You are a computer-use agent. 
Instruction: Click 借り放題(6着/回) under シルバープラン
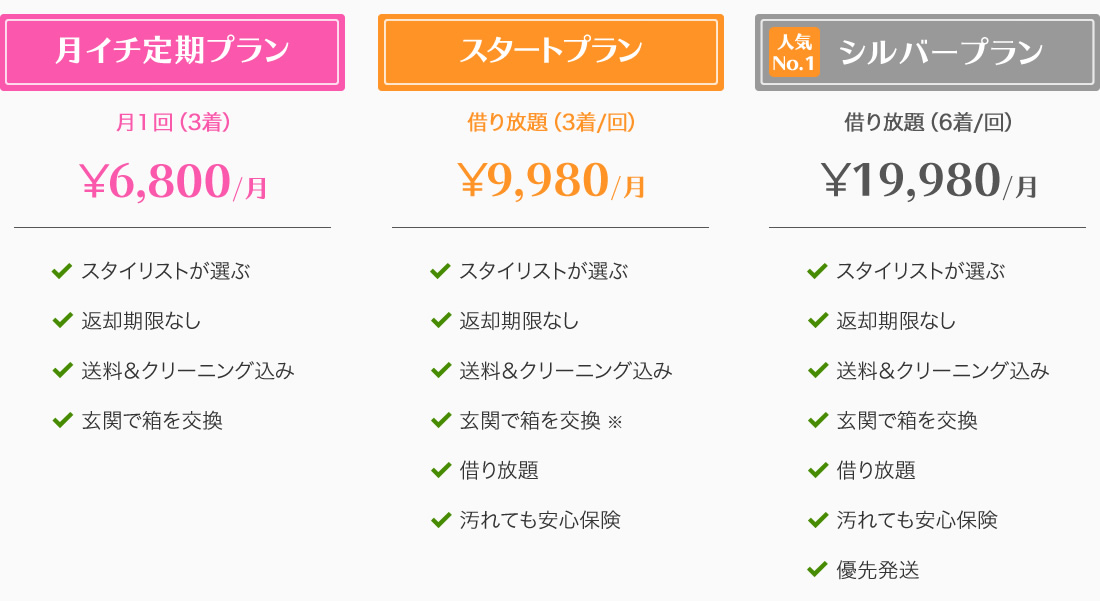[x=927, y=122]
